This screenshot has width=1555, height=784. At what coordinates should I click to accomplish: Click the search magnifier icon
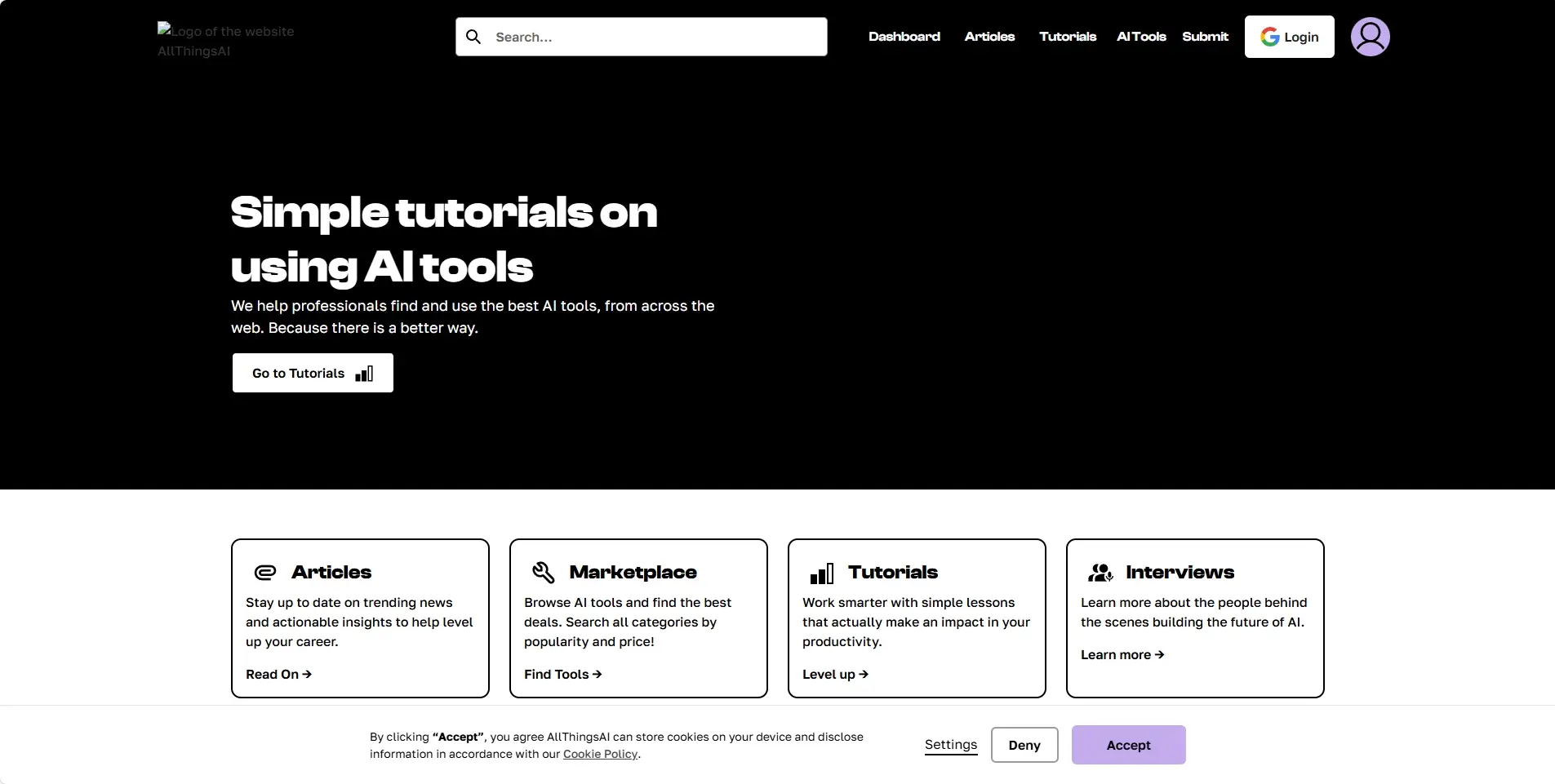[473, 37]
